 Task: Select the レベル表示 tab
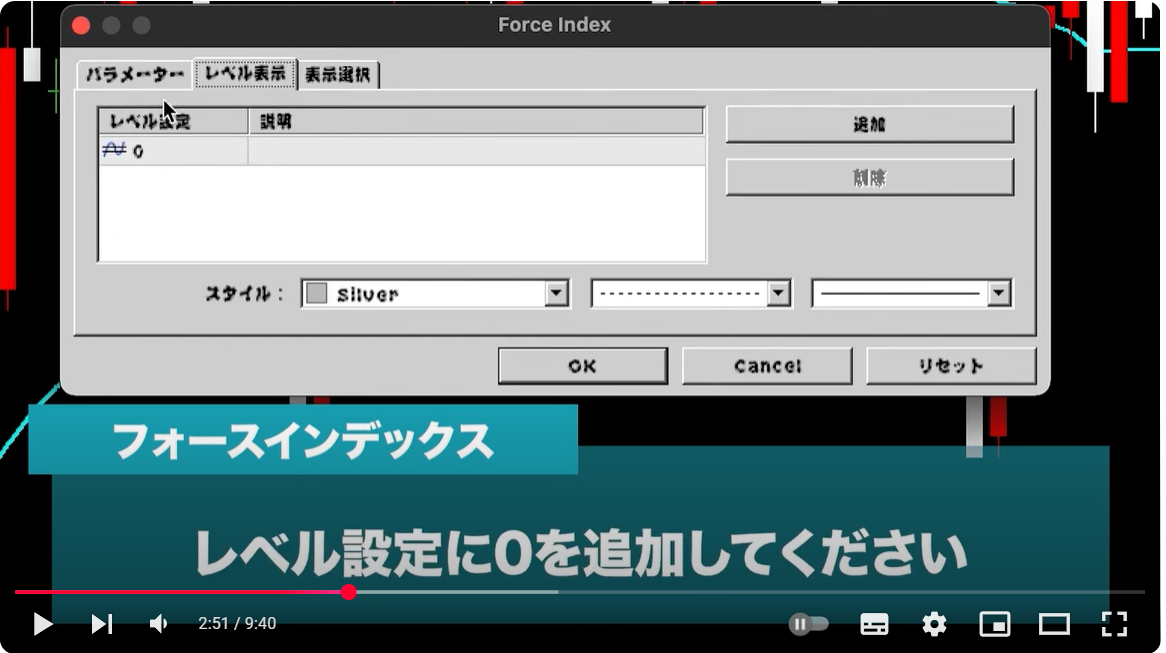(245, 74)
